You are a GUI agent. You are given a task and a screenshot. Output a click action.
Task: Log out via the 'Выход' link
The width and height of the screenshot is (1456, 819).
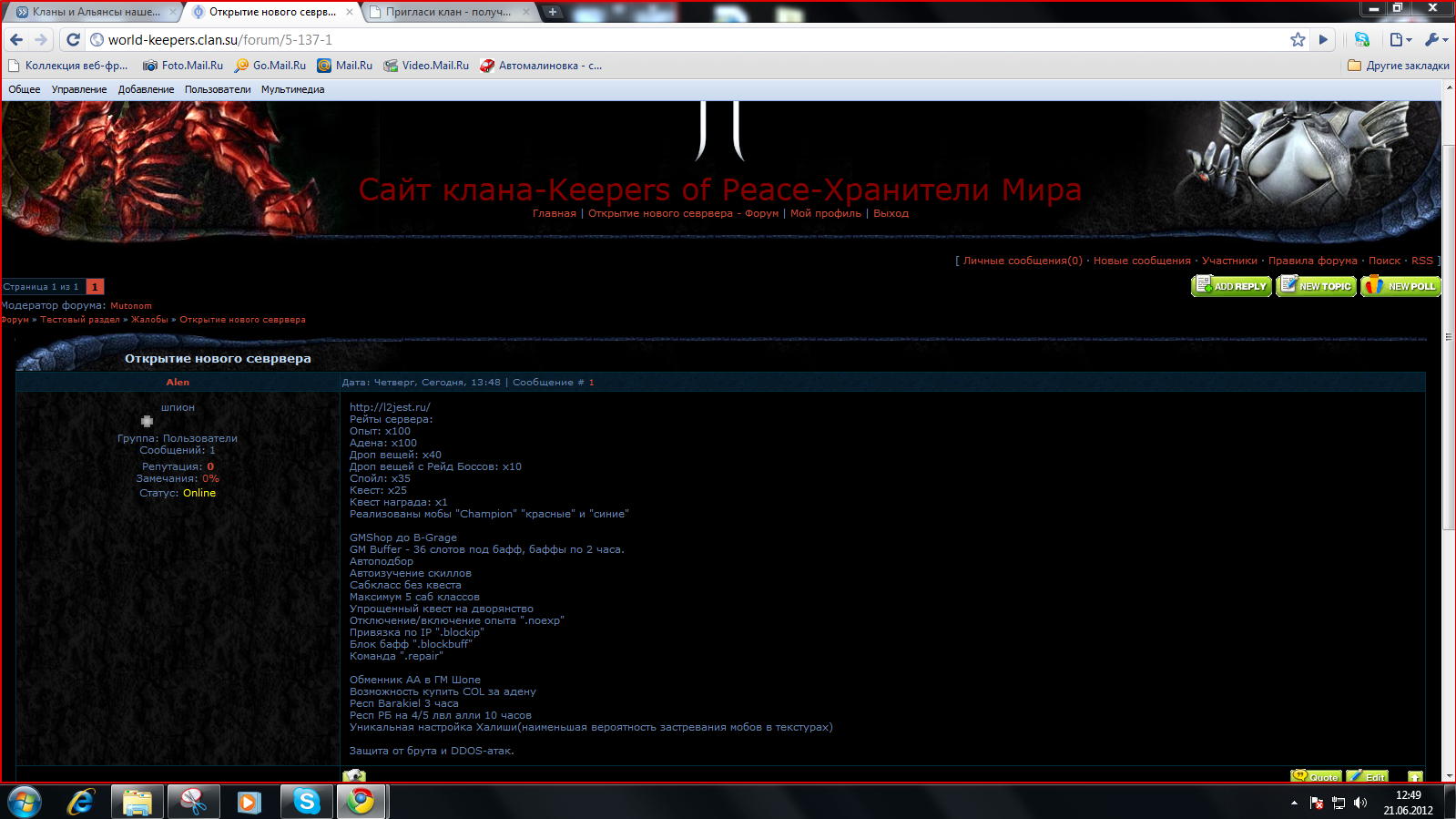pos(891,213)
